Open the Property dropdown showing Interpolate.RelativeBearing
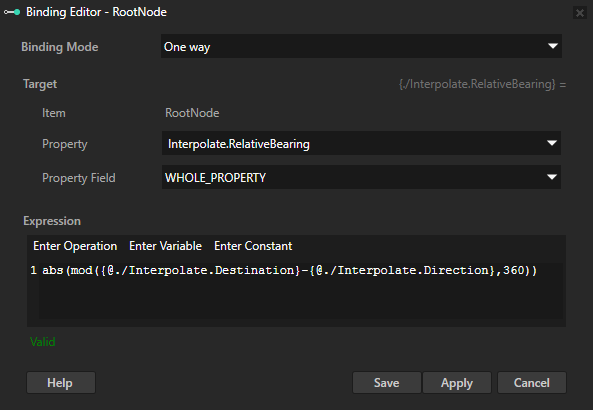The height and width of the screenshot is (410, 593). click(361, 143)
